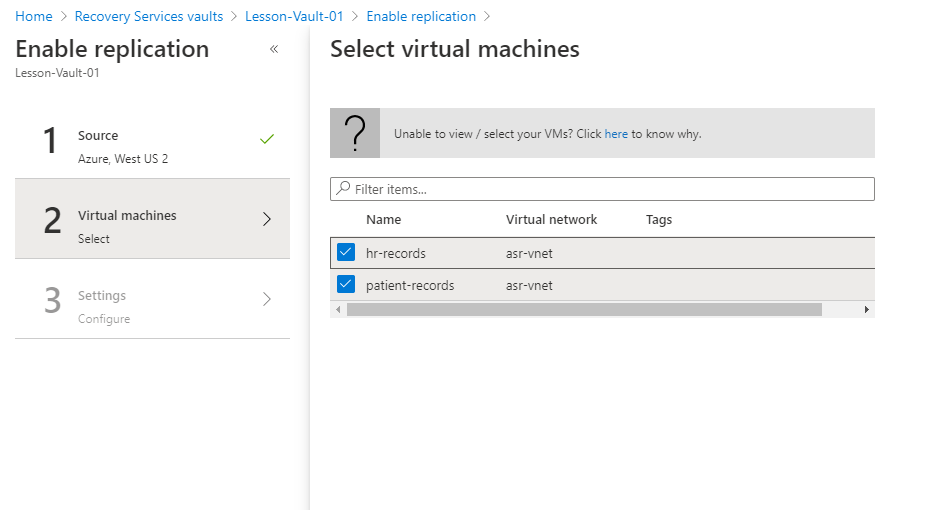Go to Home breadcrumb

click(x=34, y=17)
